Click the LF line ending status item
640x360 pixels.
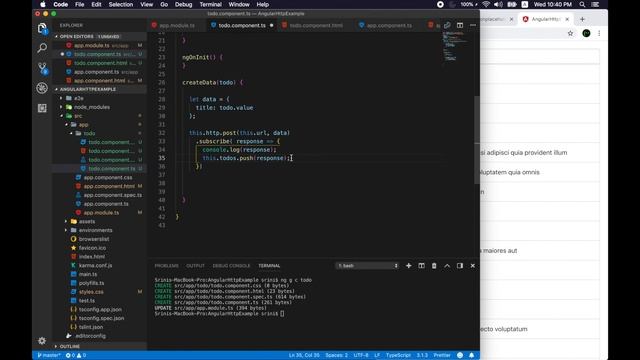point(377,355)
